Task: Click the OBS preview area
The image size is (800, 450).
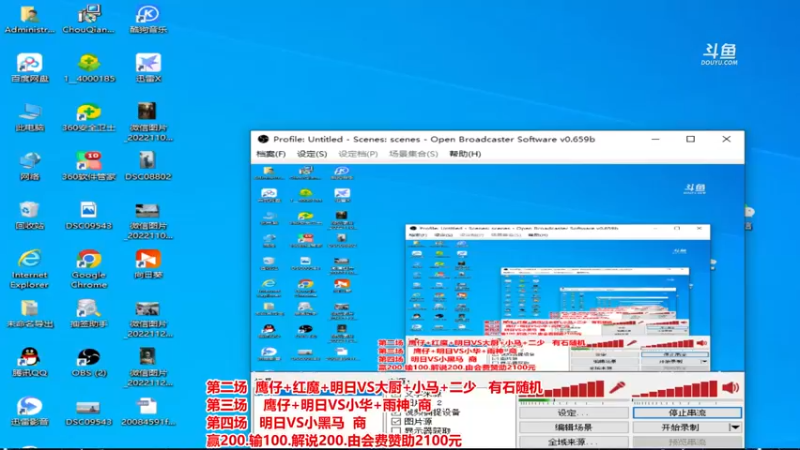Action: [497, 268]
